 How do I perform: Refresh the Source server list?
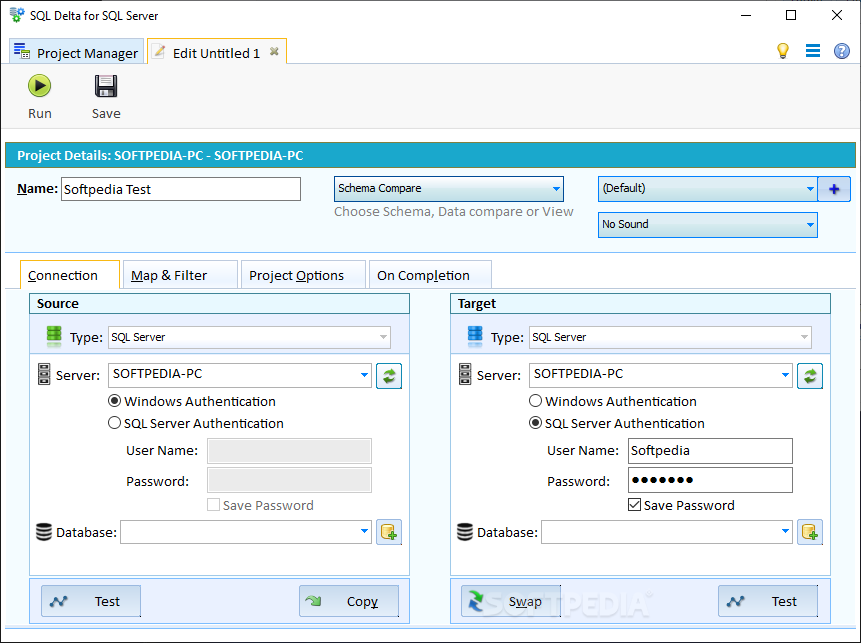[x=389, y=376]
